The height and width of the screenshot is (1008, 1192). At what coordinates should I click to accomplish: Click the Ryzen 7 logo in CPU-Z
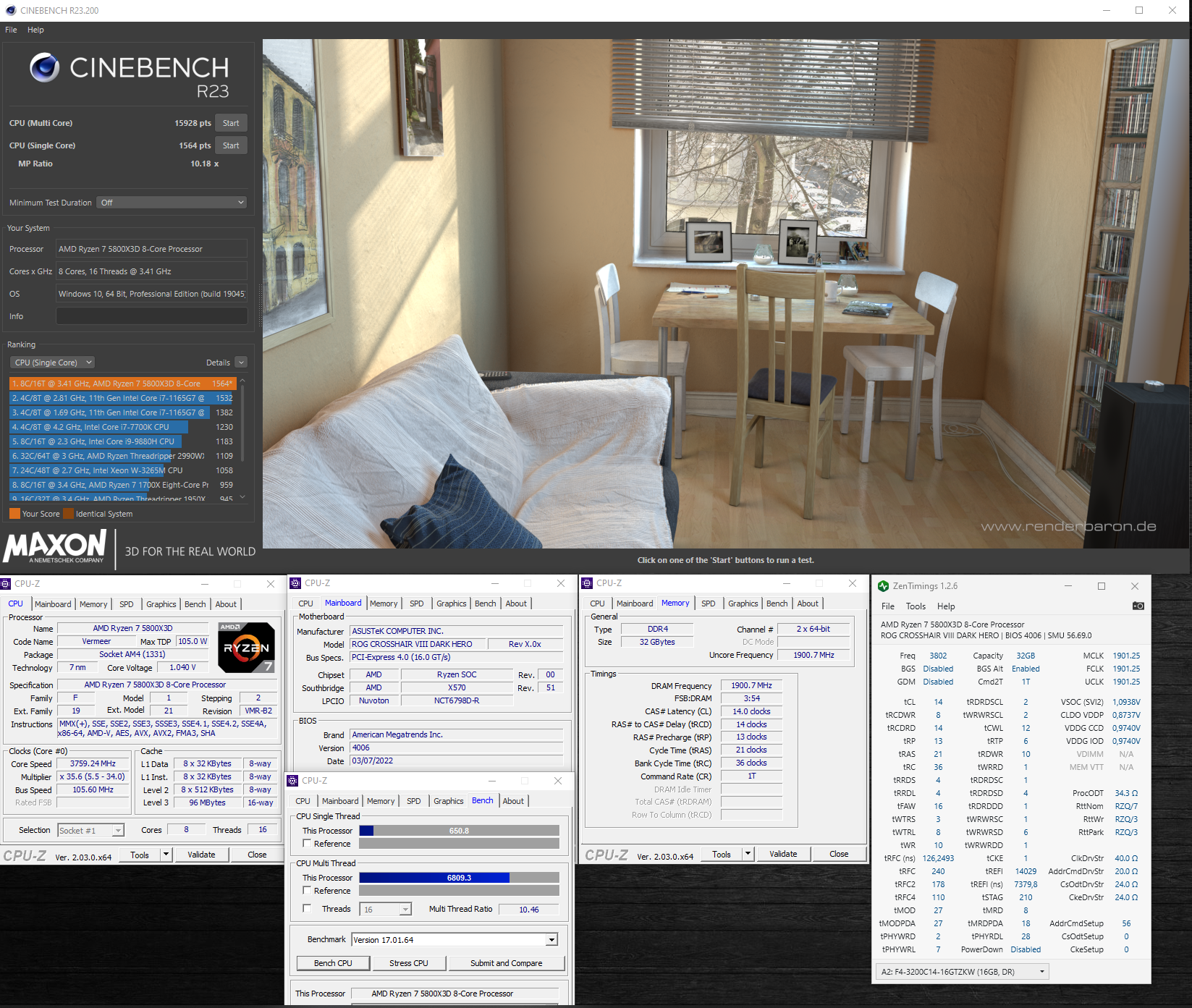point(246,648)
